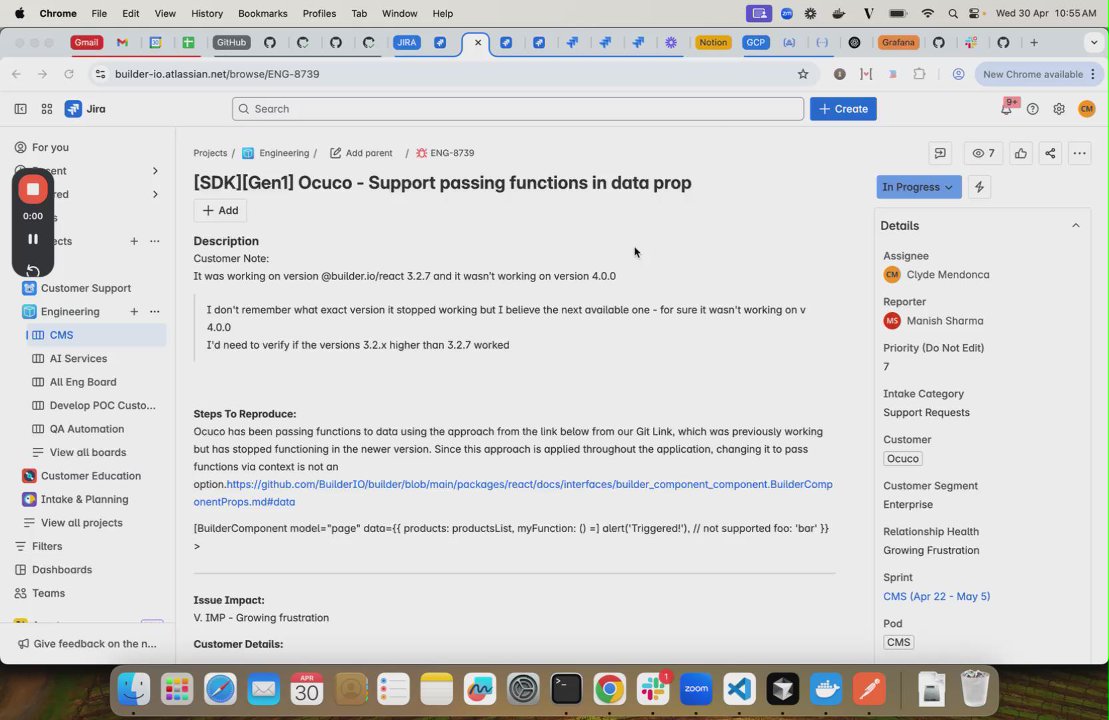
Task: Select View all boards
Action: (x=88, y=453)
